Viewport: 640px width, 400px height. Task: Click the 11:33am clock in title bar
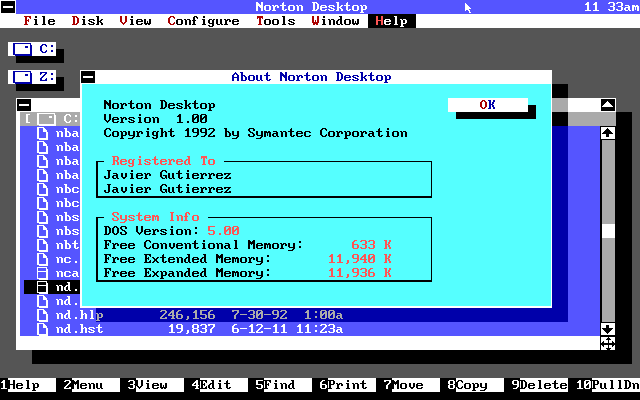point(611,7)
